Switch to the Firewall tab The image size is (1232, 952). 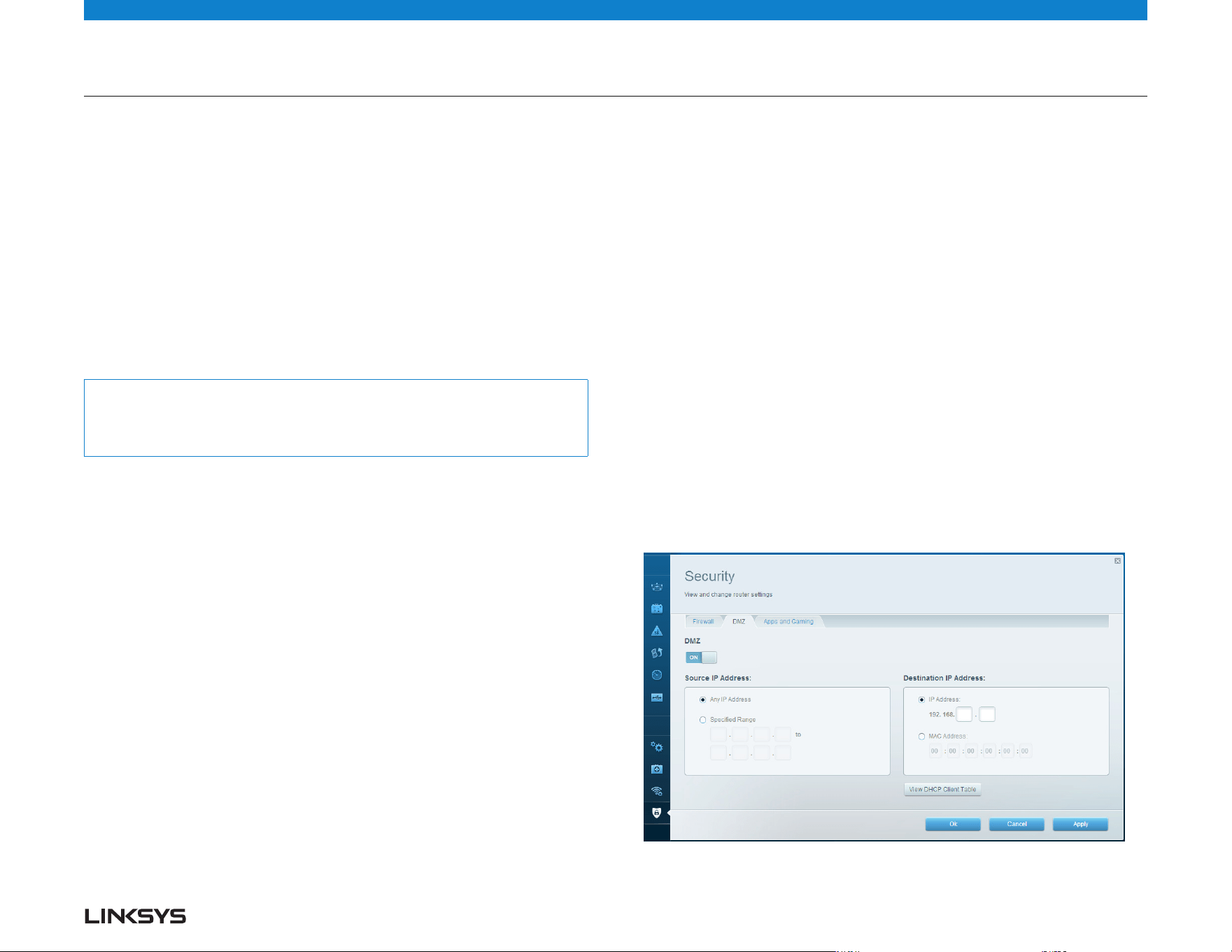click(703, 621)
